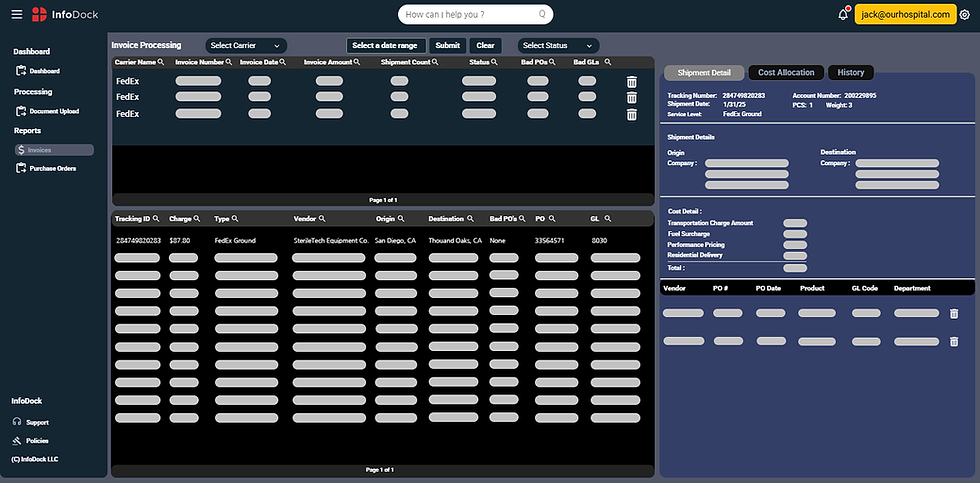The height and width of the screenshot is (483, 980).
Task: Click the Submit button
Action: coord(448,46)
